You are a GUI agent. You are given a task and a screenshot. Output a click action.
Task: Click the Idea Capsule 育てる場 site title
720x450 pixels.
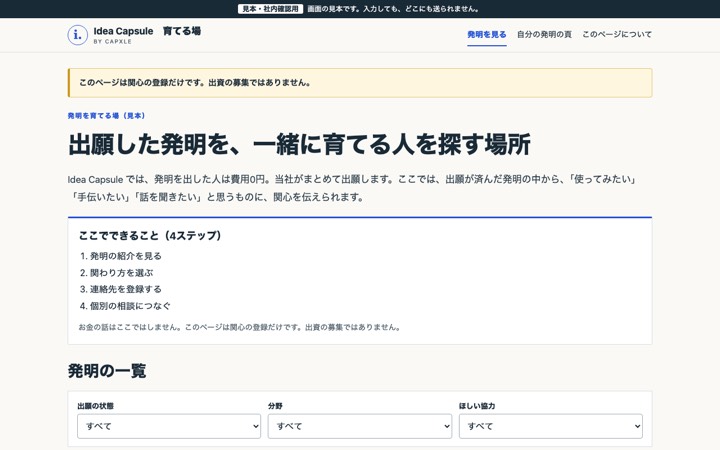[x=147, y=31]
